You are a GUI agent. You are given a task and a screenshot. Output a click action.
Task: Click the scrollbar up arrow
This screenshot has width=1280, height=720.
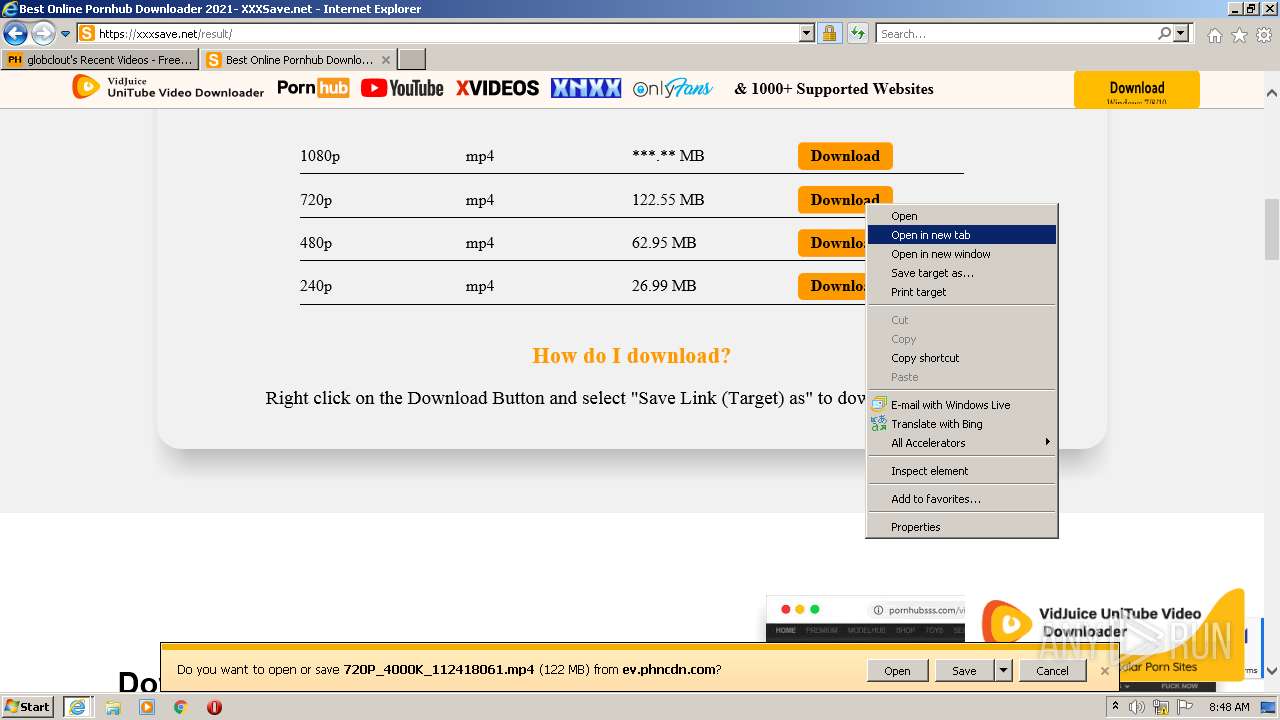click(1272, 93)
